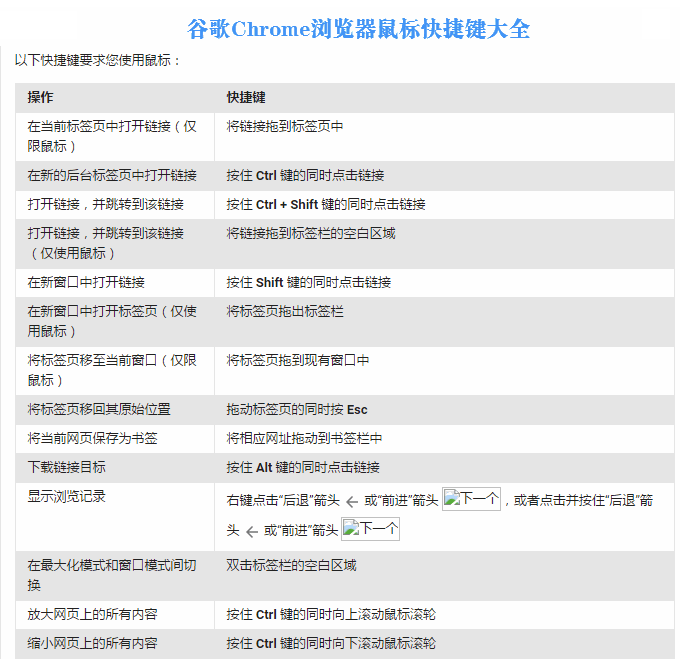The height and width of the screenshot is (659, 695).
Task: Click the cell 显示浏览记录
Action: pyautogui.click(x=115, y=517)
